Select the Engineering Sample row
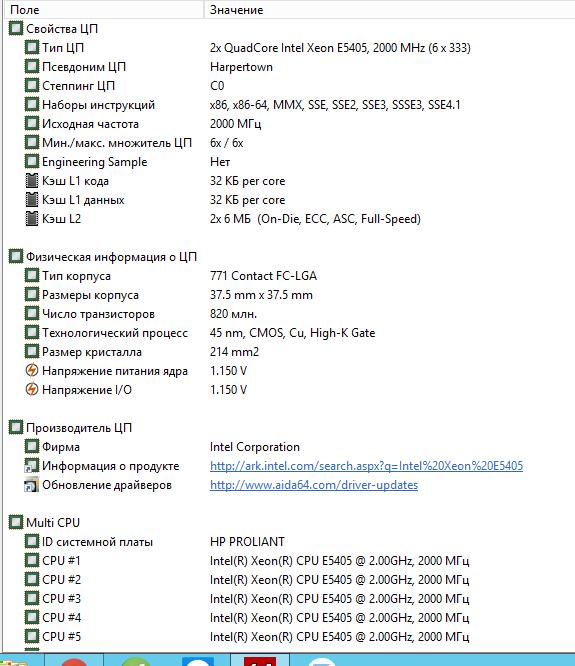 290,162
